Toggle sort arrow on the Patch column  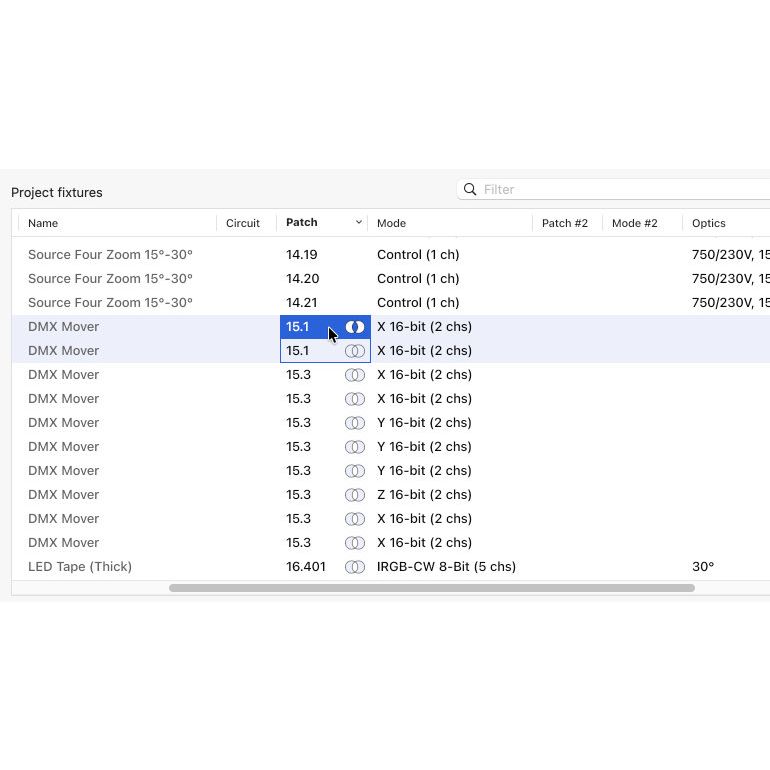358,223
